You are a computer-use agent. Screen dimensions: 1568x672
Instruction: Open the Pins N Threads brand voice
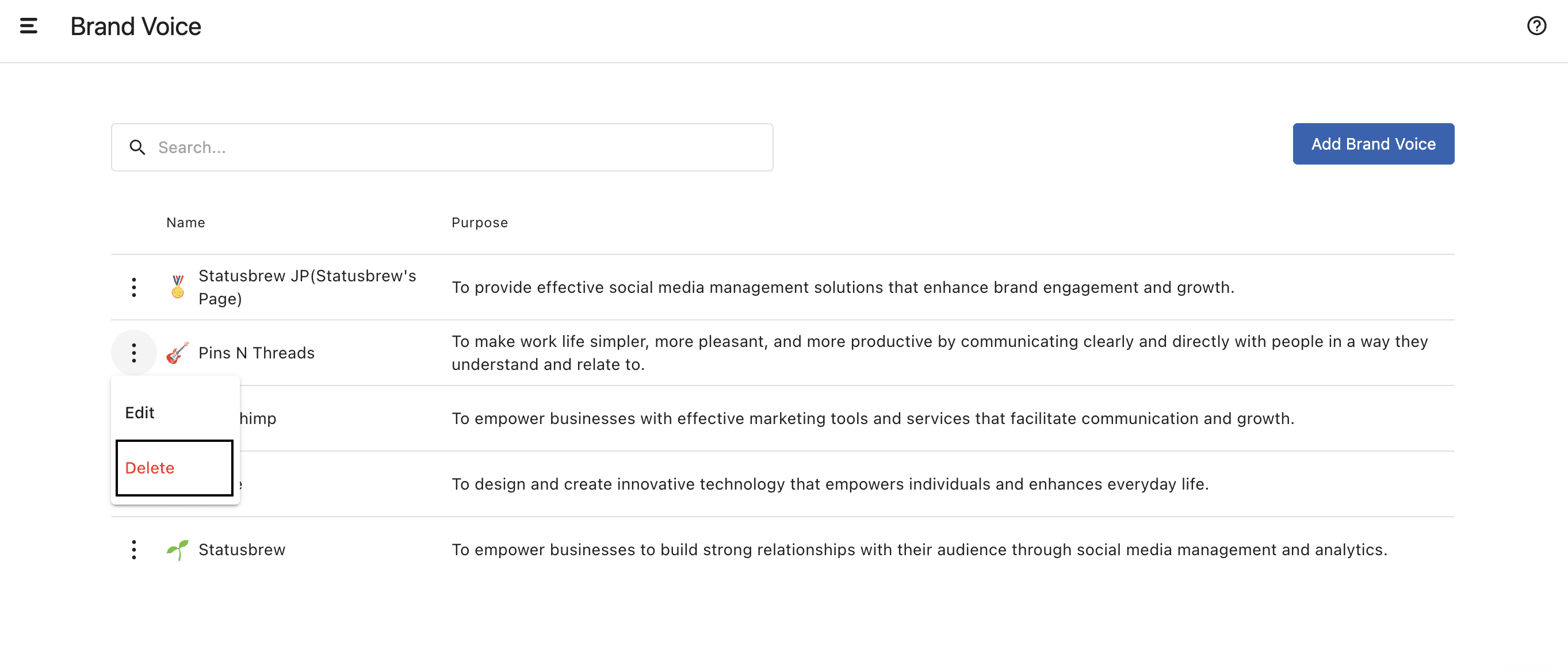coord(257,353)
